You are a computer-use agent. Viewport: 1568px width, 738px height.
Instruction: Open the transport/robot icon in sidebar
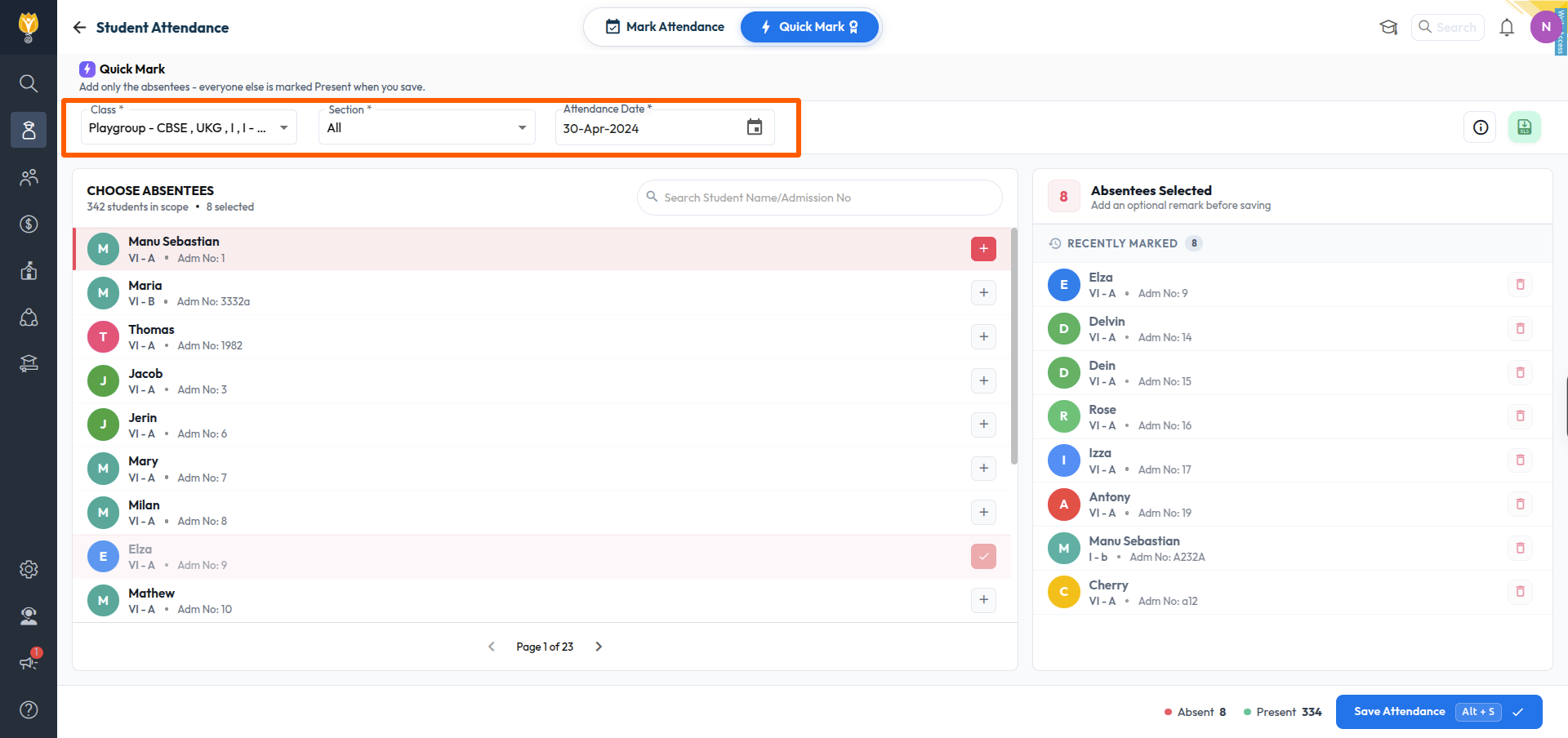[29, 318]
